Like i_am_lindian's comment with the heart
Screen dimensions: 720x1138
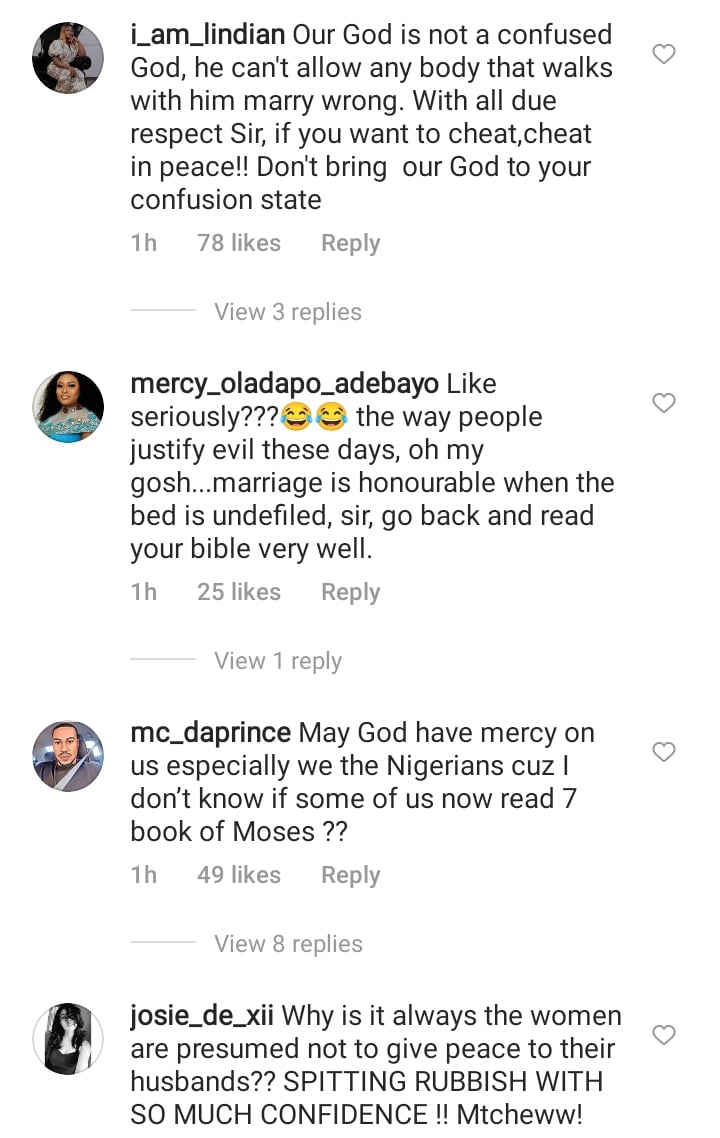(x=664, y=54)
